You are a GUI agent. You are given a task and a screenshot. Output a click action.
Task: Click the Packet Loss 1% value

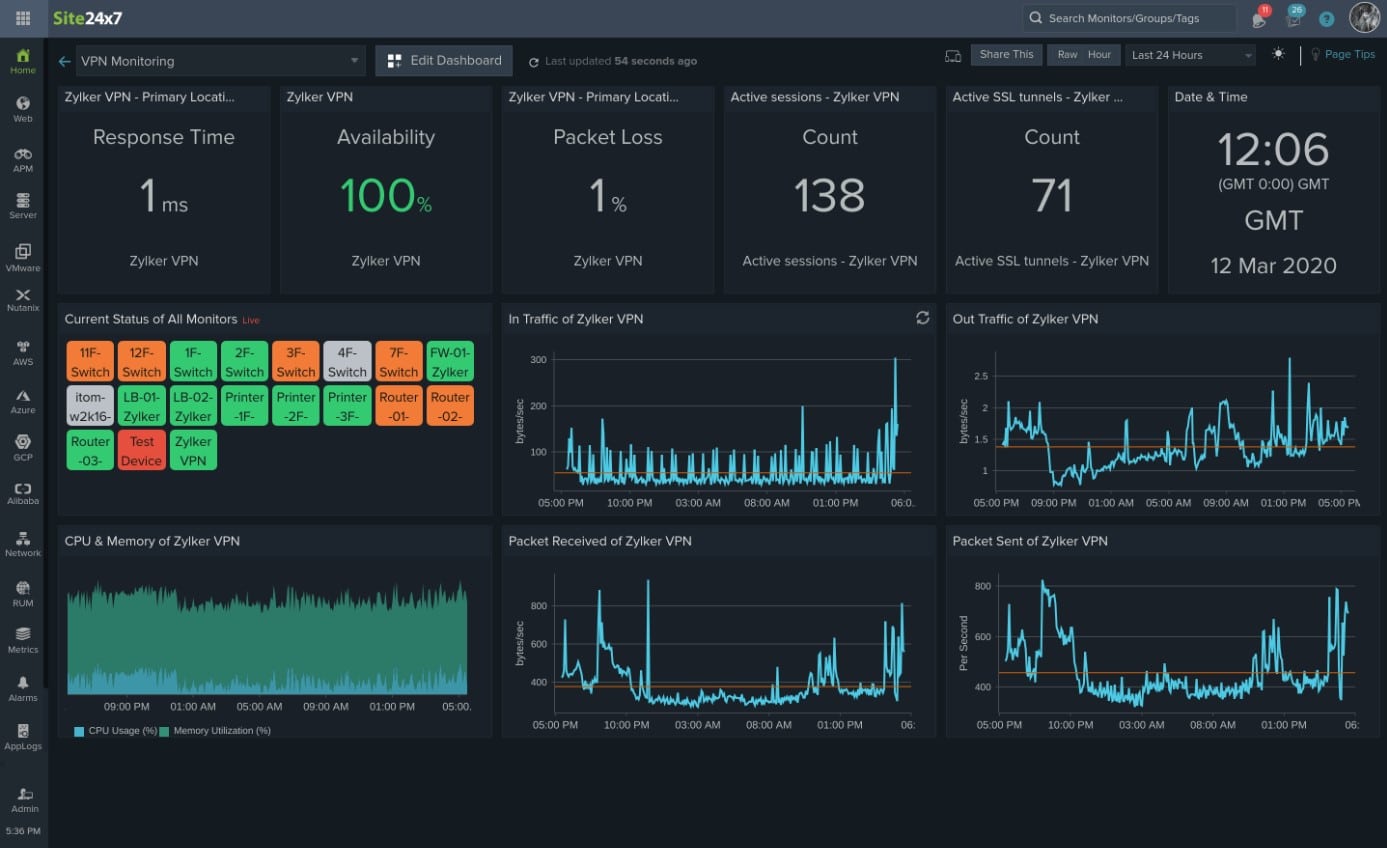[608, 196]
